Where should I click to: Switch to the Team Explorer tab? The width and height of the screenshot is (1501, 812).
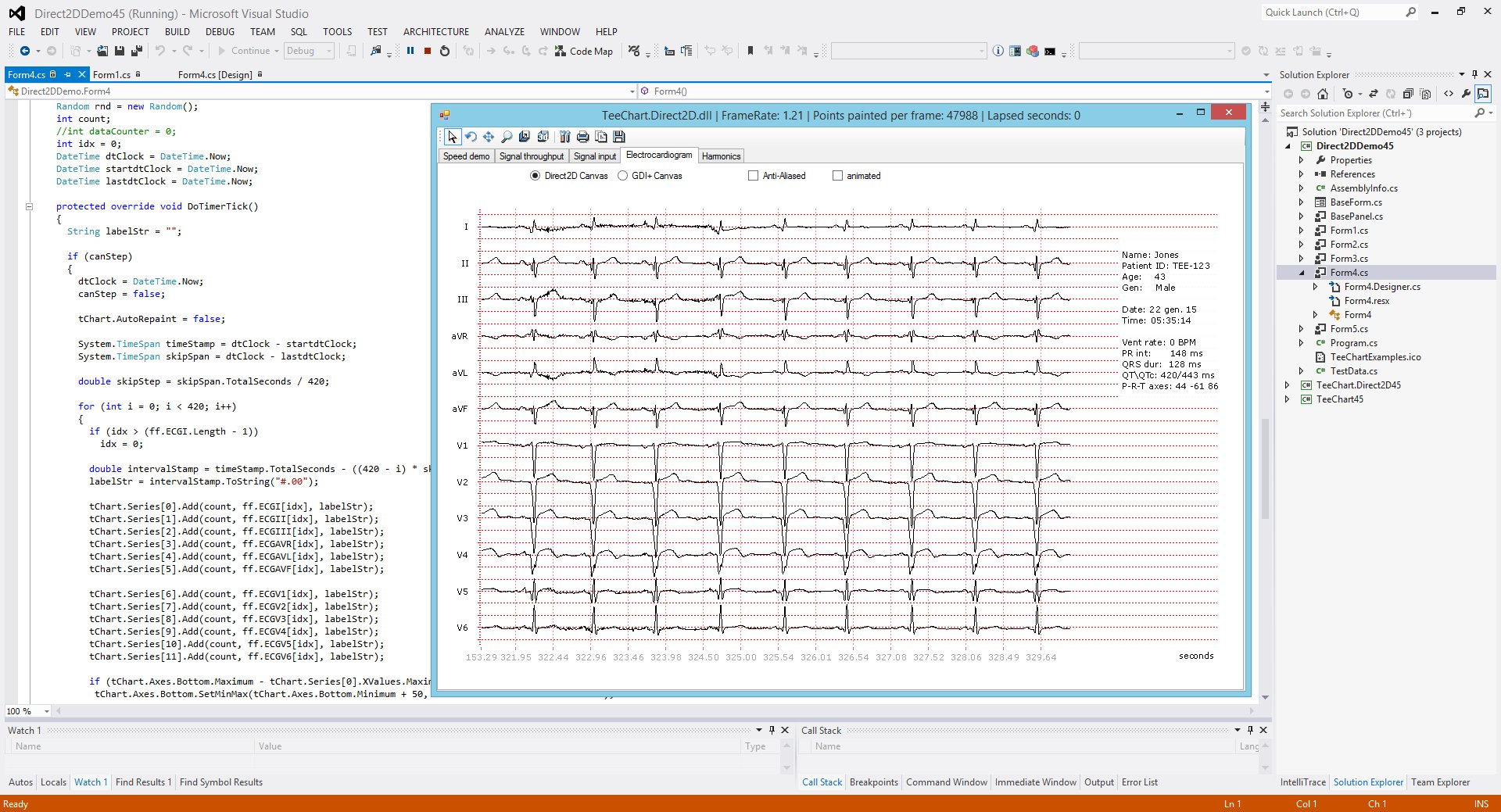tap(1440, 782)
